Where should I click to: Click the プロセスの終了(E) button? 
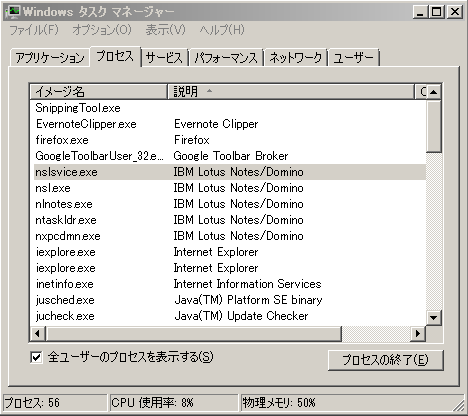[x=386, y=360]
